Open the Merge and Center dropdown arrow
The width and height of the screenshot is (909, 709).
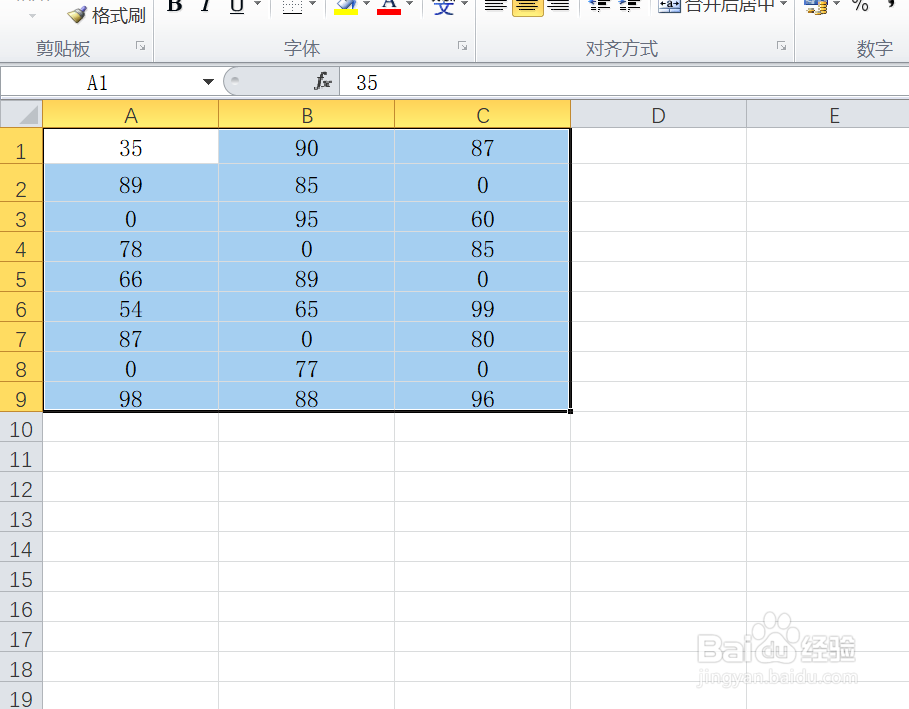pos(784,5)
